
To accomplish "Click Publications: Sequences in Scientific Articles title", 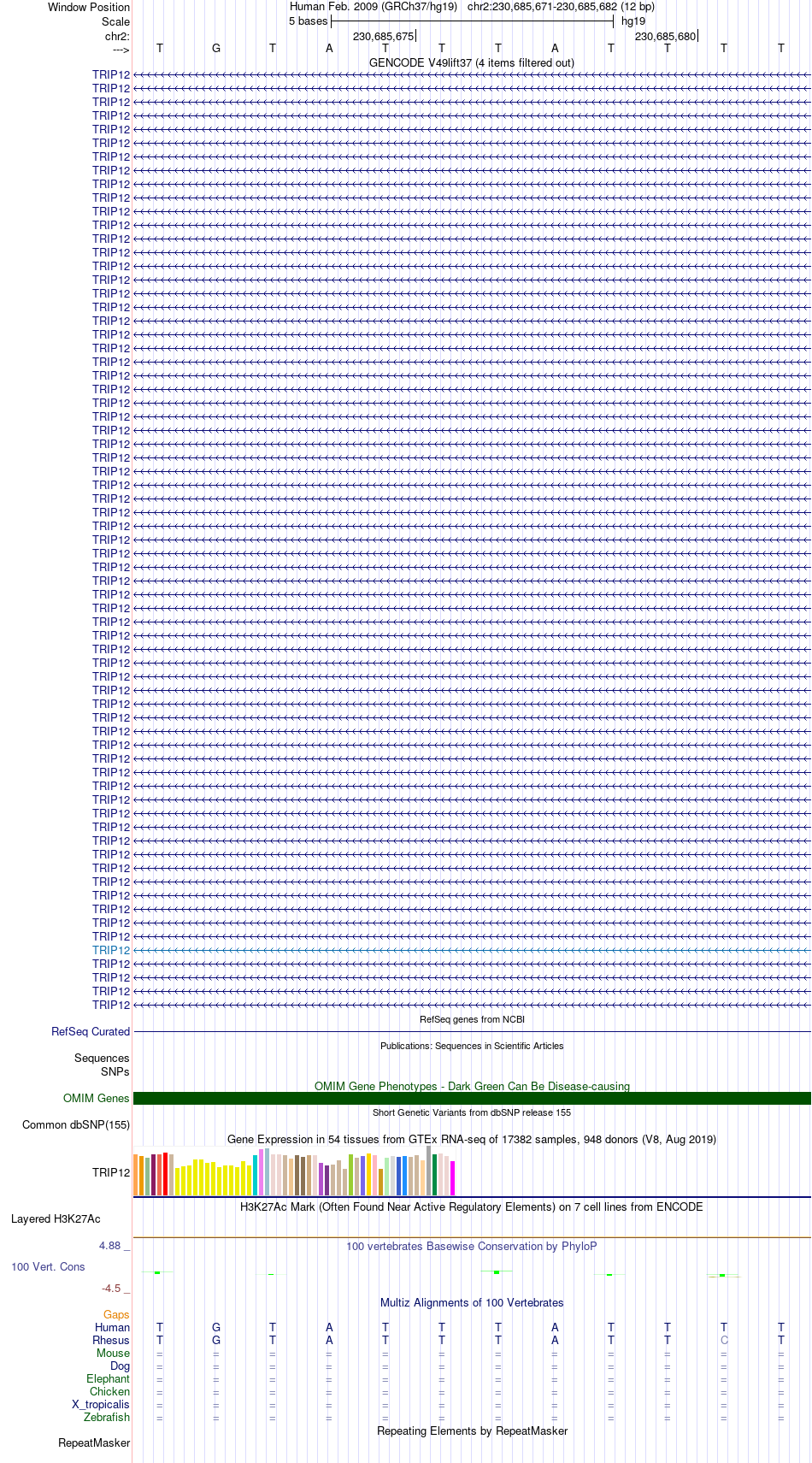I will pyautogui.click(x=472, y=1046).
